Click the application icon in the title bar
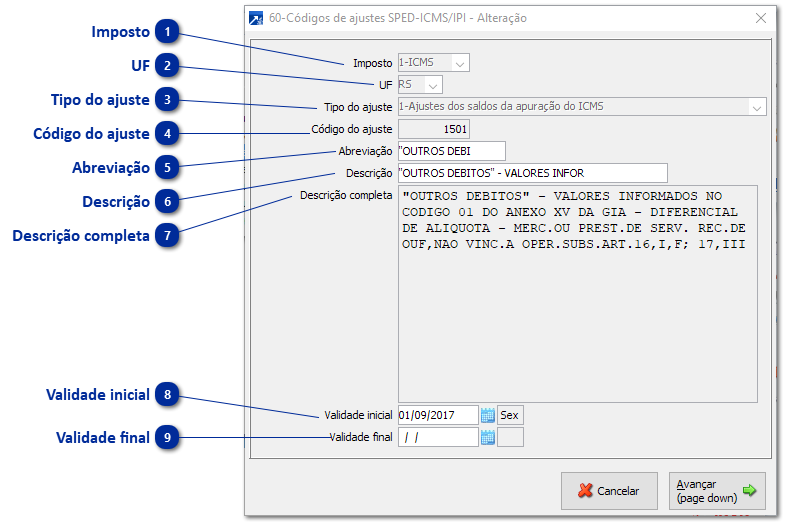The image size is (790, 527). pos(256,19)
